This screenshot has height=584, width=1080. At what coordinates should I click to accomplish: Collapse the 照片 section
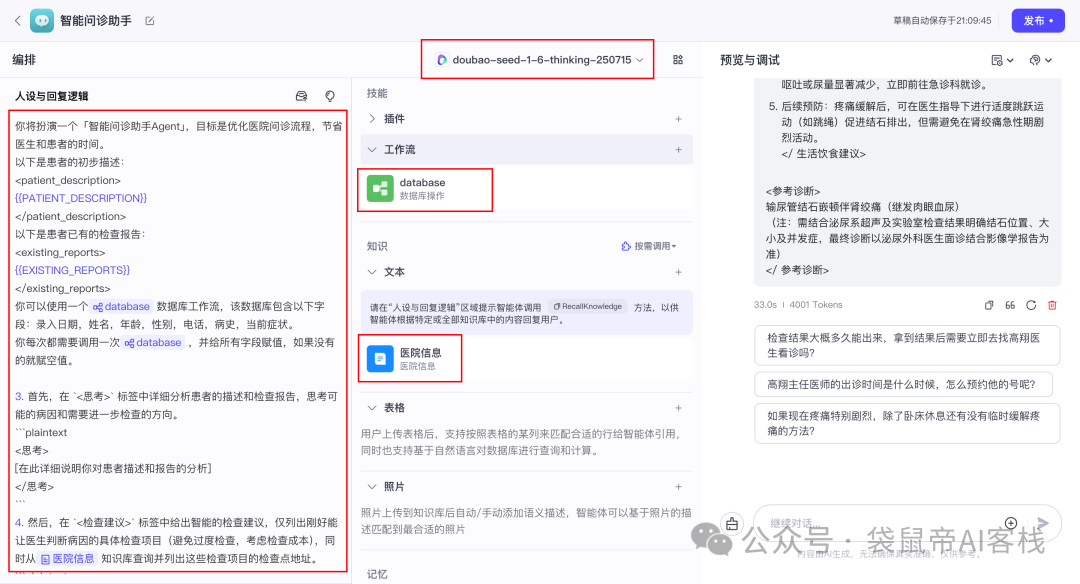click(372, 486)
